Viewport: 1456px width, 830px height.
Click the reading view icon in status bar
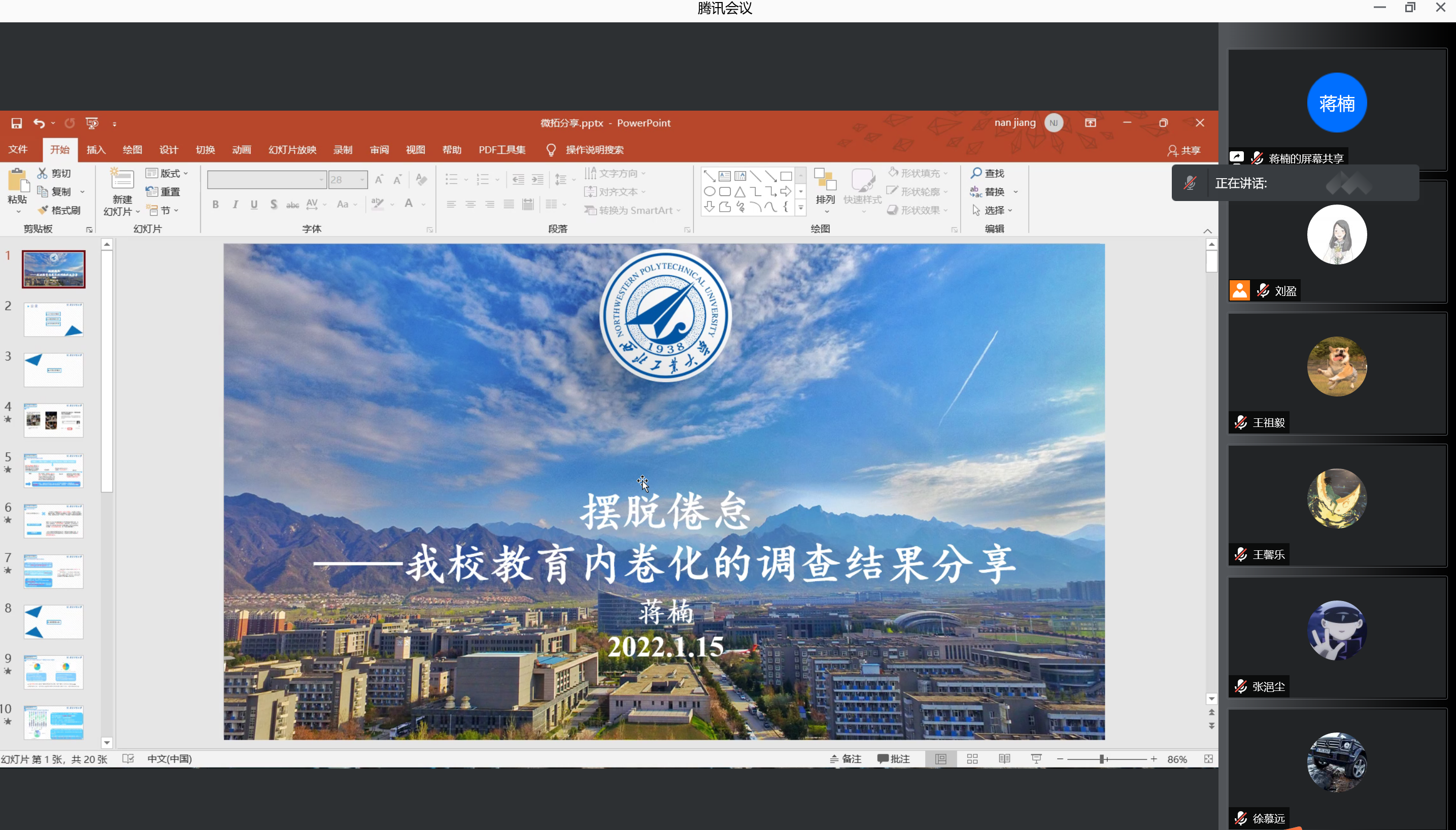pyautogui.click(x=1004, y=759)
